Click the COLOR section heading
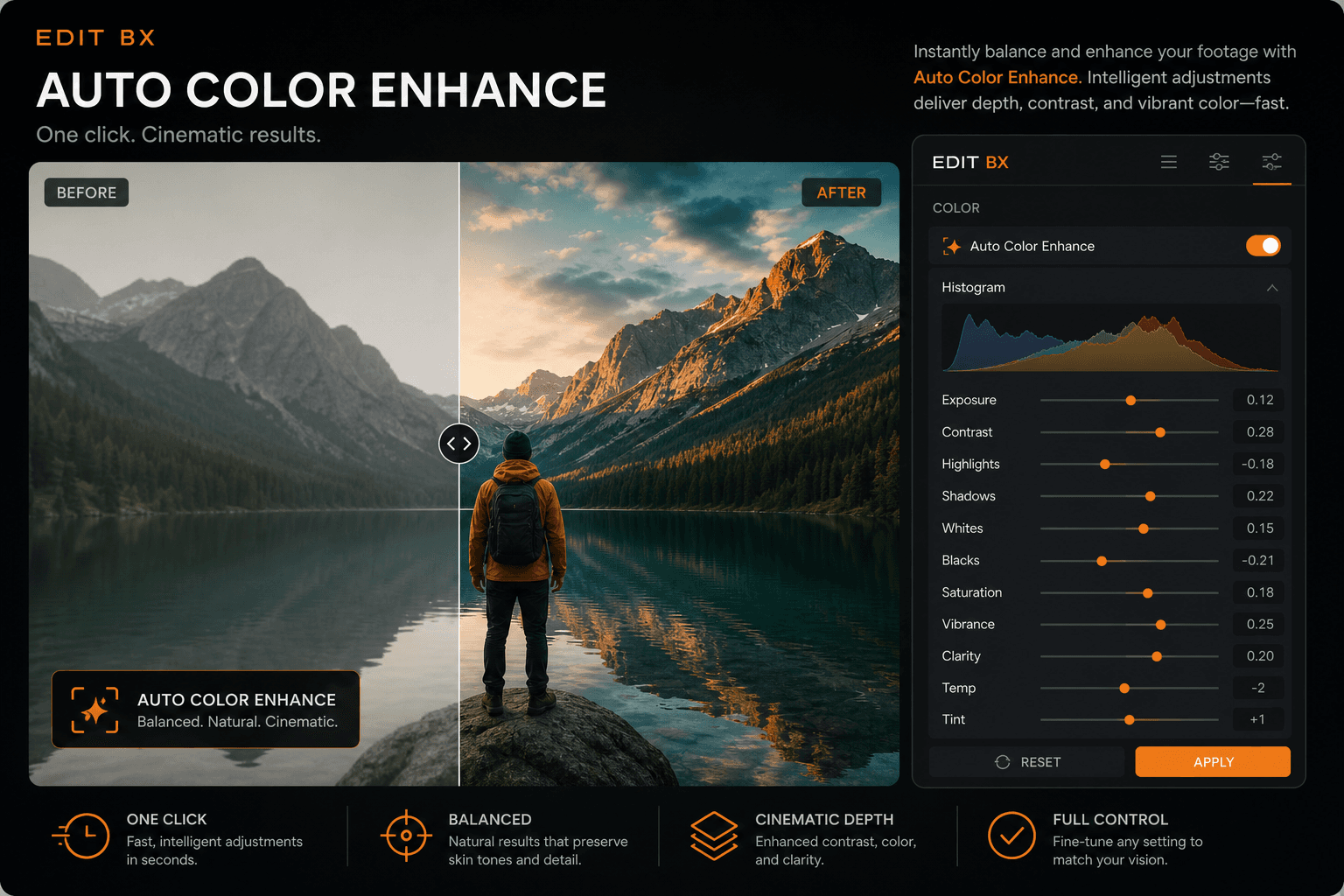1344x896 pixels. coord(956,208)
